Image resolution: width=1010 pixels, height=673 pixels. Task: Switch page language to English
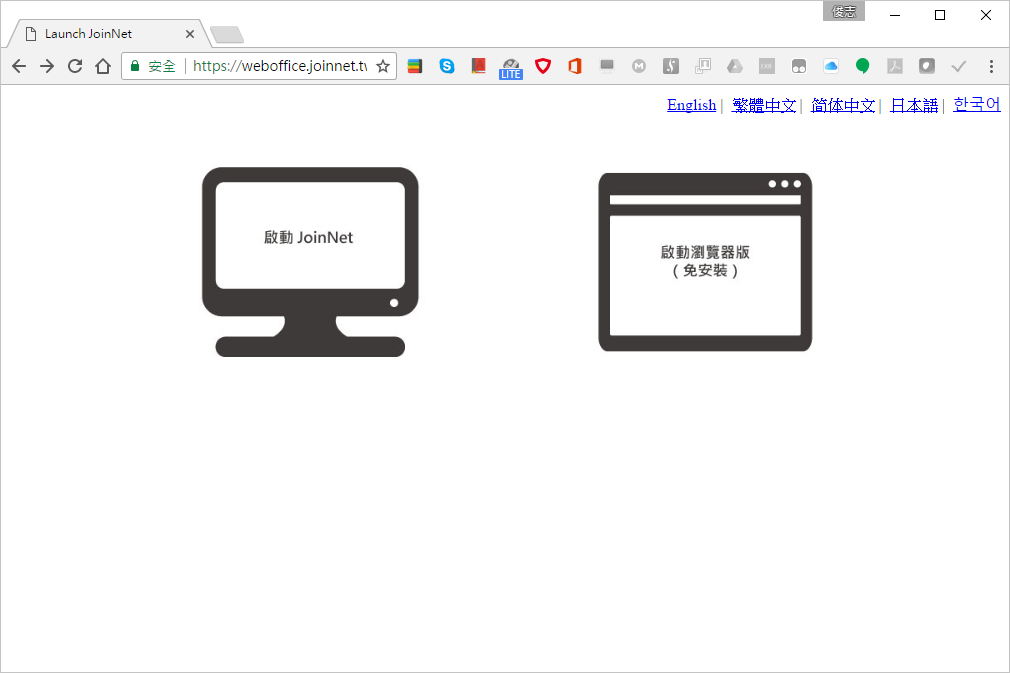pos(691,105)
